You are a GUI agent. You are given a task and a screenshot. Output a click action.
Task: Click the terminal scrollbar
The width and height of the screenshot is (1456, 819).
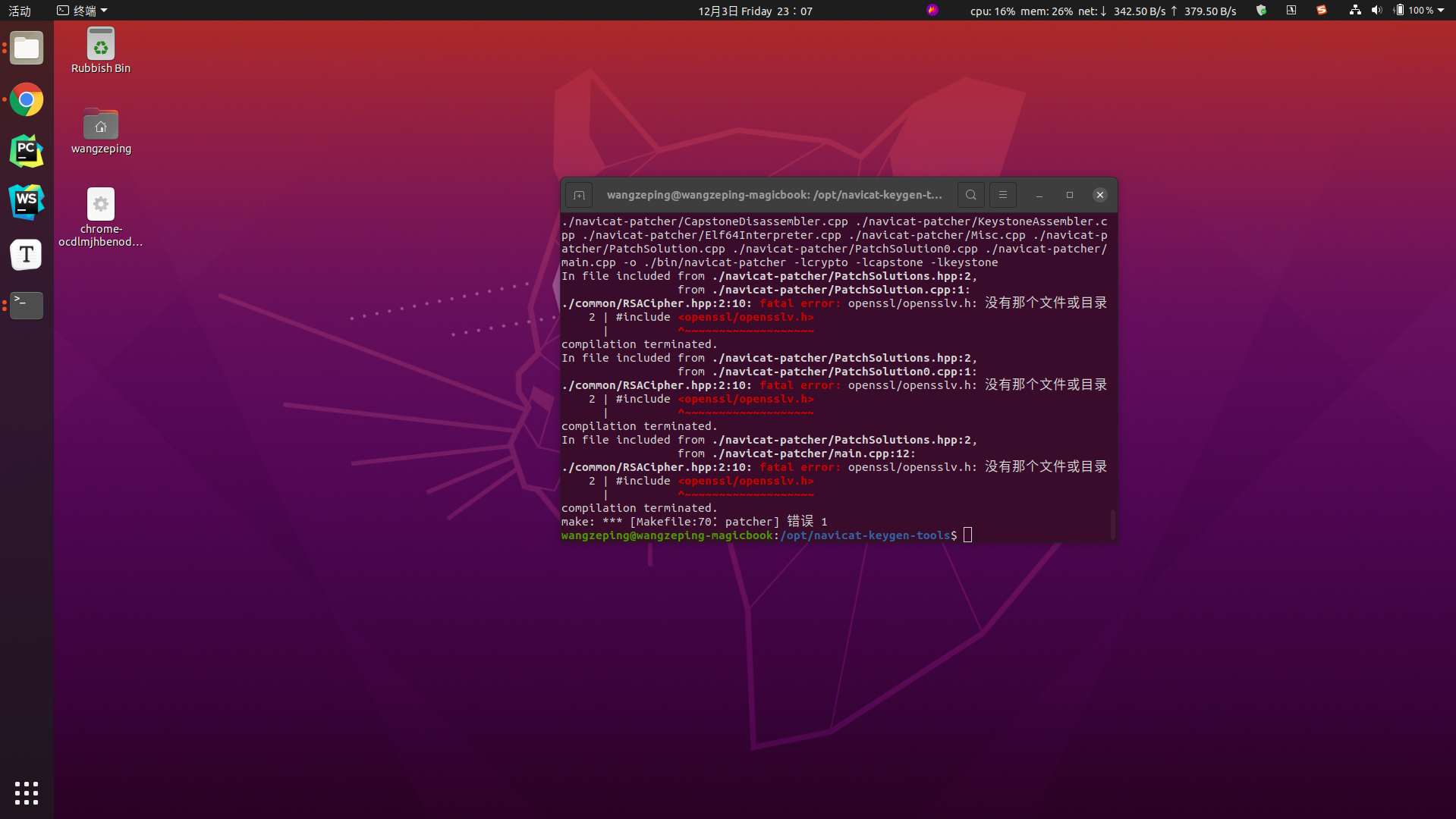1112,523
